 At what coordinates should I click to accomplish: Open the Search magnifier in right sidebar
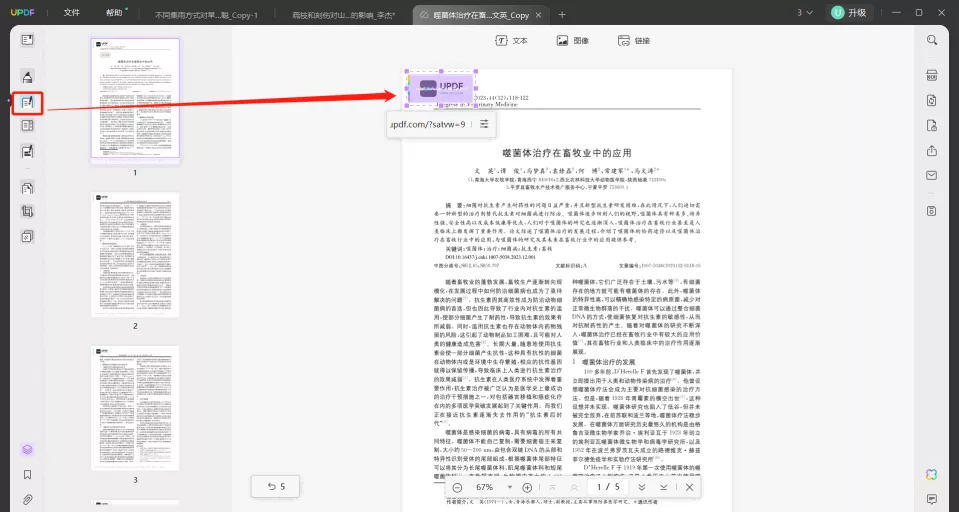click(931, 40)
